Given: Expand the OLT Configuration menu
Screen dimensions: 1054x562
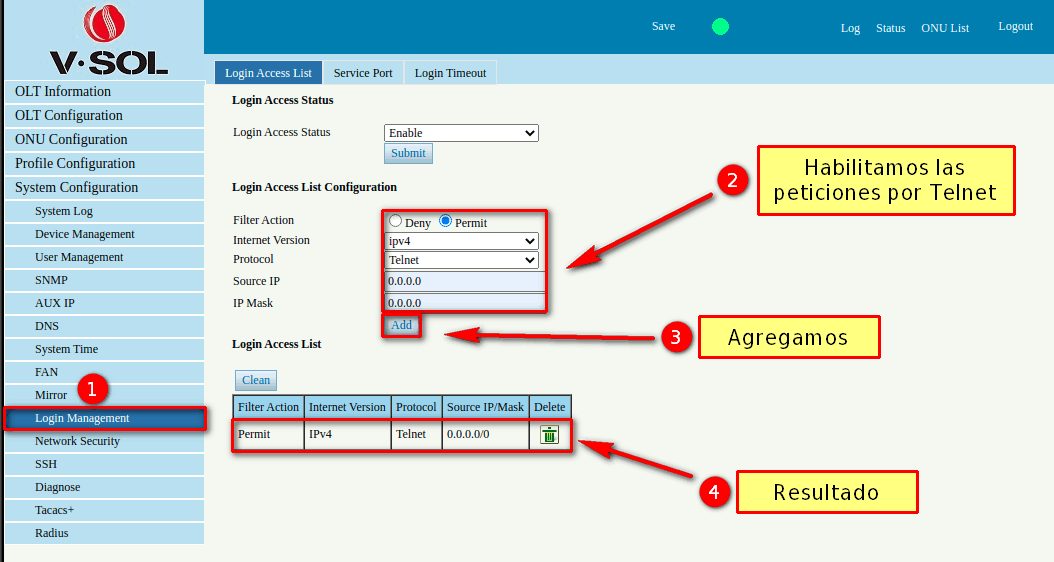Looking at the screenshot, I should 69,115.
